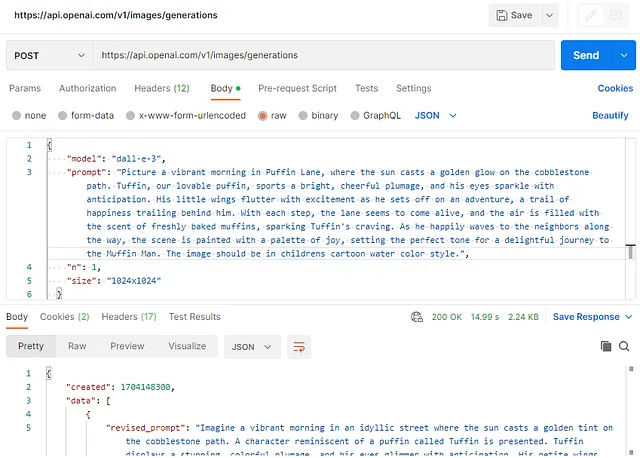Click the Beautify link
640x458 pixels.
[x=610, y=116]
